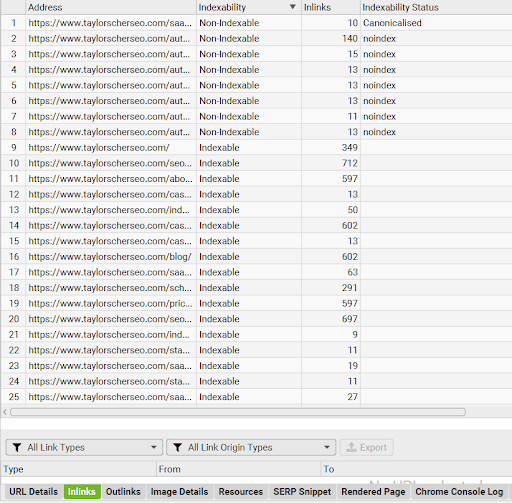The width and height of the screenshot is (512, 503).
Task: Click the left scroll arrow of the horizontal scrollbar
Action: tap(5, 412)
